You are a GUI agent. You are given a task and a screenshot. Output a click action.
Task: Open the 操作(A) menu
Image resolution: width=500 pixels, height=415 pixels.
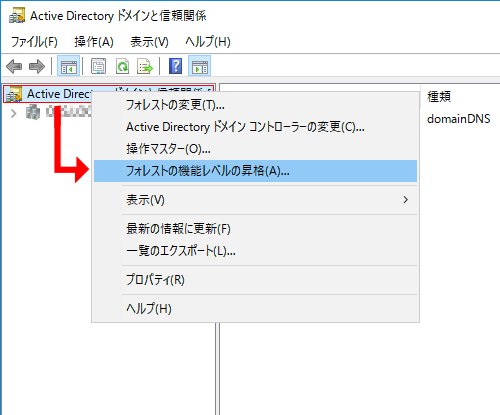click(x=94, y=42)
